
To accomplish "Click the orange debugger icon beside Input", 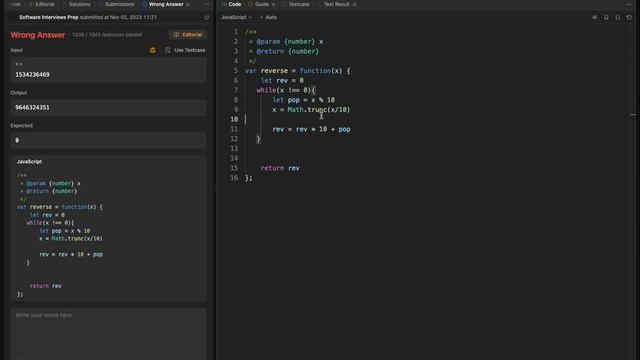I will coord(153,50).
